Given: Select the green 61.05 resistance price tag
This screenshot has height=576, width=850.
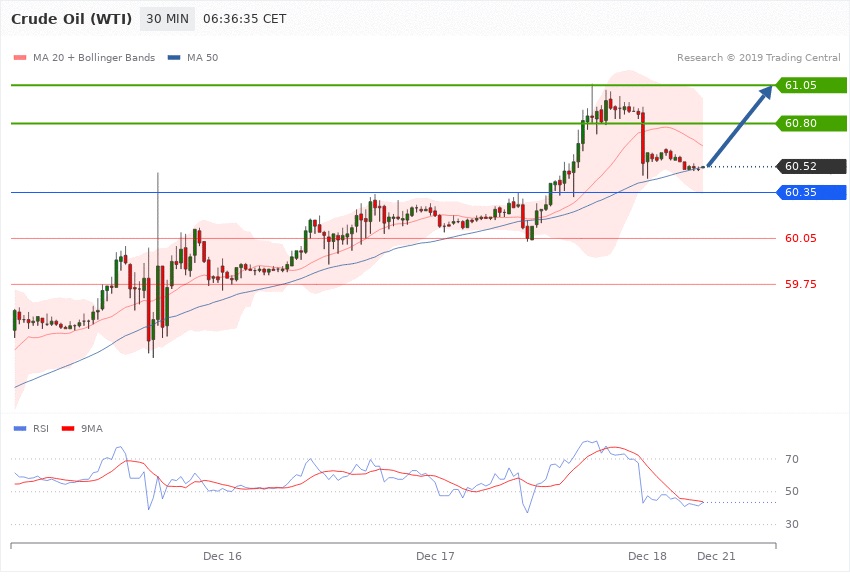Looking at the screenshot, I should tap(811, 85).
